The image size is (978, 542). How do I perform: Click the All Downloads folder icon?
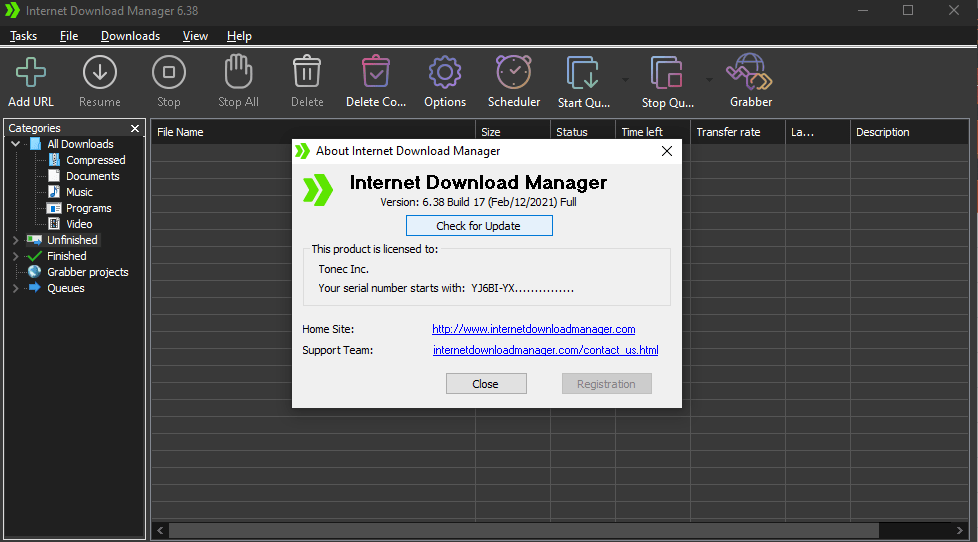pos(36,144)
